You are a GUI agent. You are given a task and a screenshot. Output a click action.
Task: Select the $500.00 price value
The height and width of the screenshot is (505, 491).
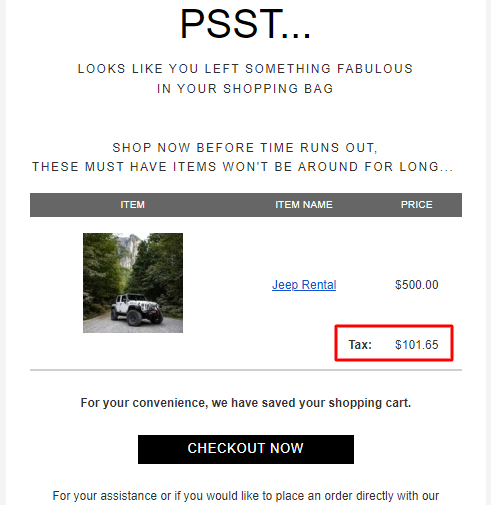pos(416,285)
